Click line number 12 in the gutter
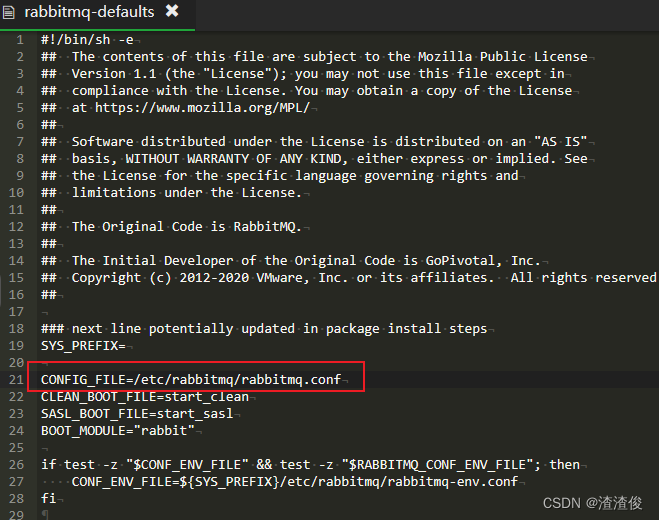The height and width of the screenshot is (520, 659). click(16, 227)
